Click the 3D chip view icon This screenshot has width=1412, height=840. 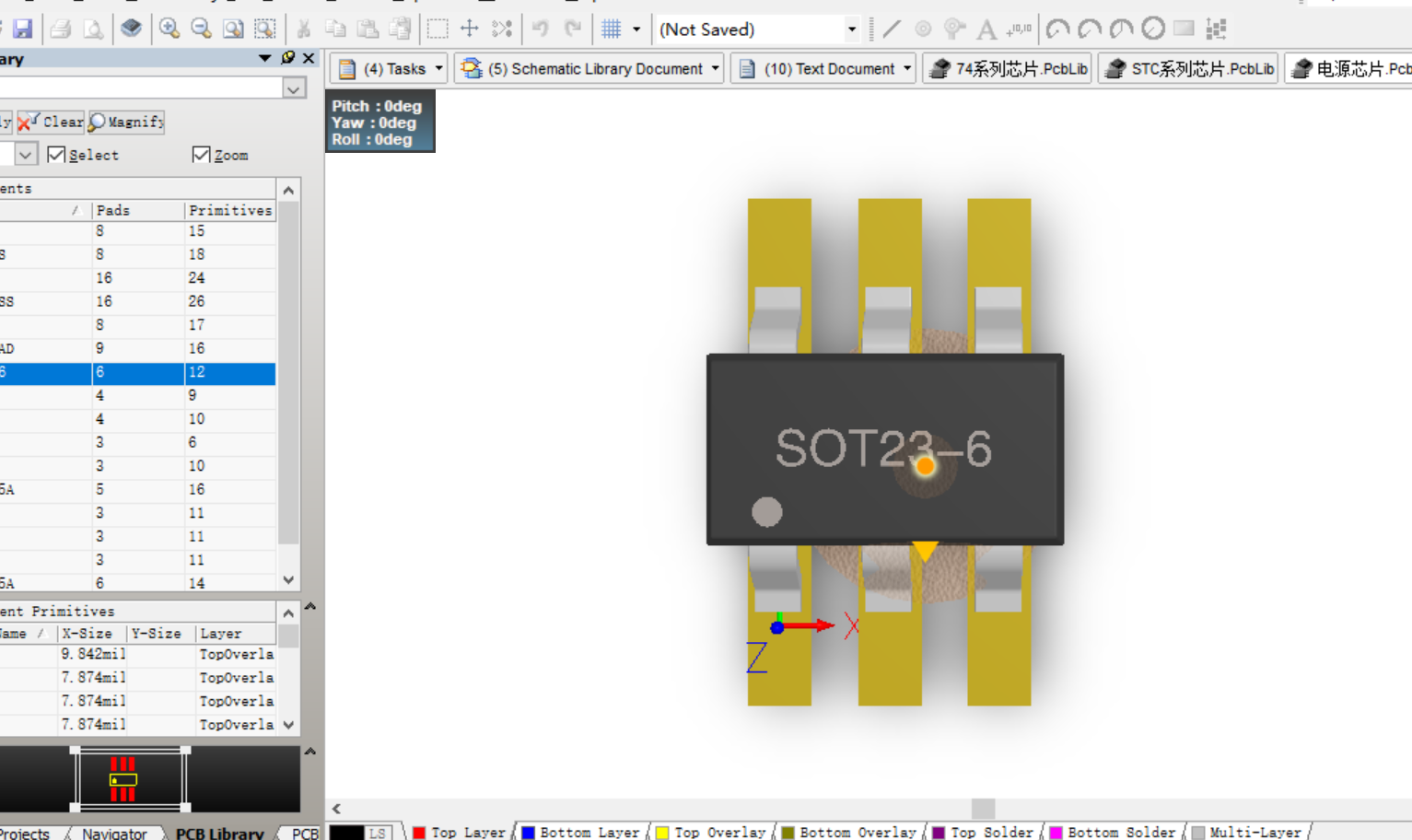(132, 29)
